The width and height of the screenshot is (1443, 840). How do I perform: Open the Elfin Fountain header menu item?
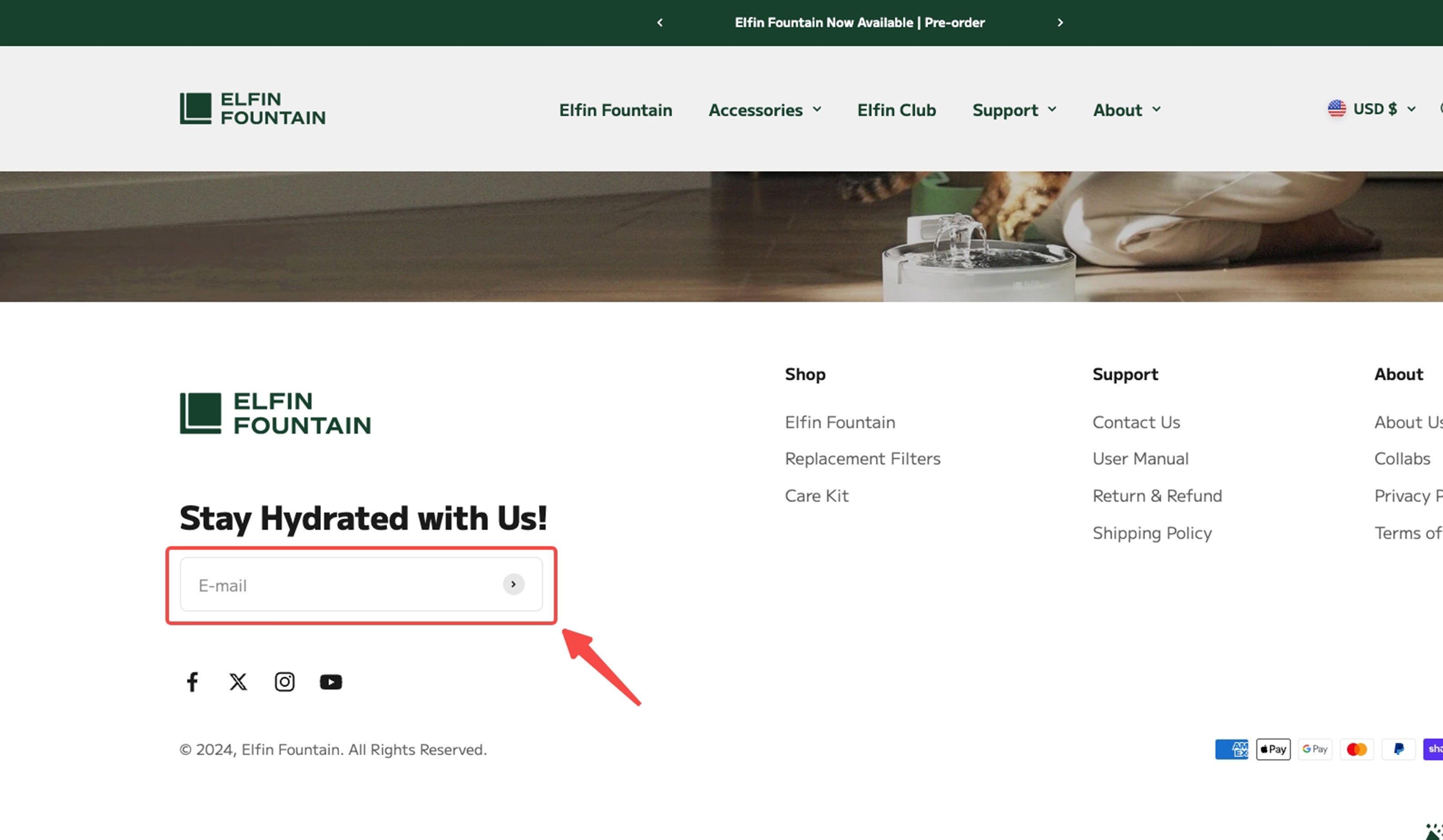[x=616, y=110]
